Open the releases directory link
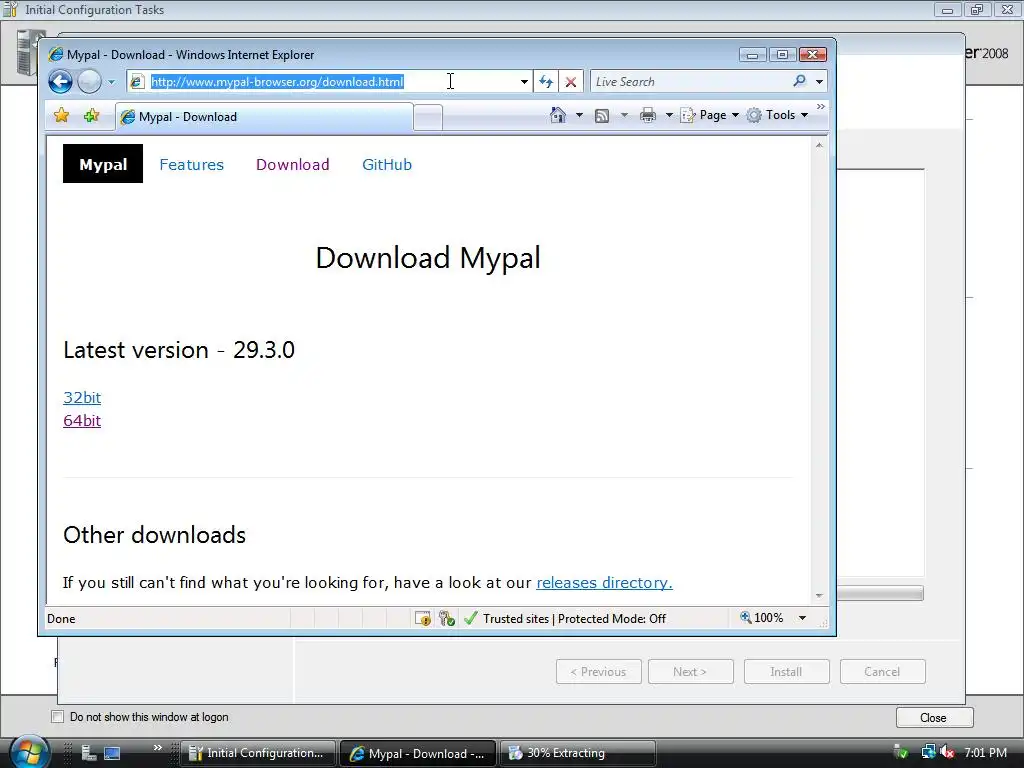This screenshot has width=1024, height=768. [604, 583]
